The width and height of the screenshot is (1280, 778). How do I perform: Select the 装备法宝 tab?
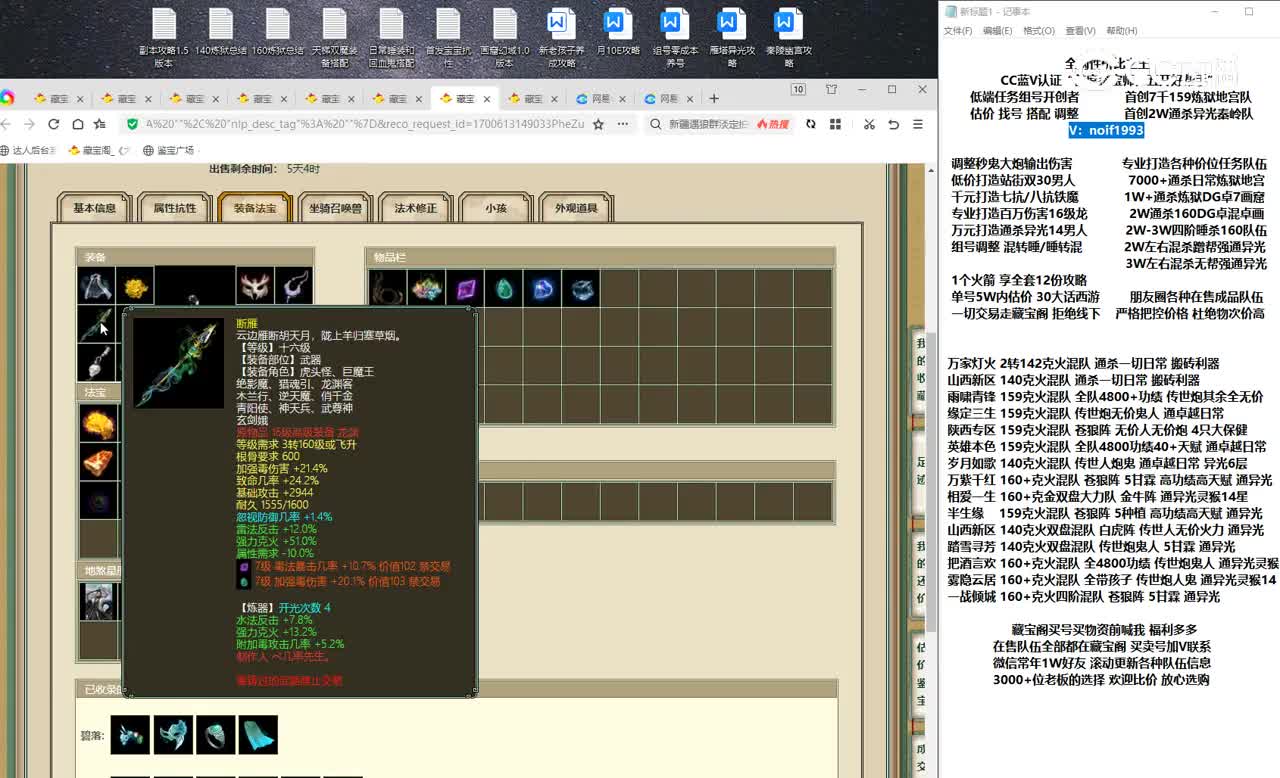tap(254, 208)
